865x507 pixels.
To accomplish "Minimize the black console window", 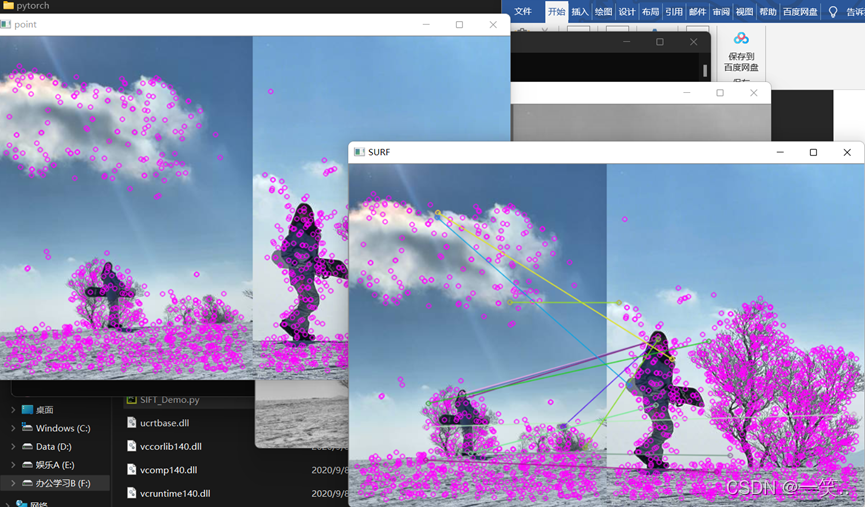I will (x=626, y=42).
